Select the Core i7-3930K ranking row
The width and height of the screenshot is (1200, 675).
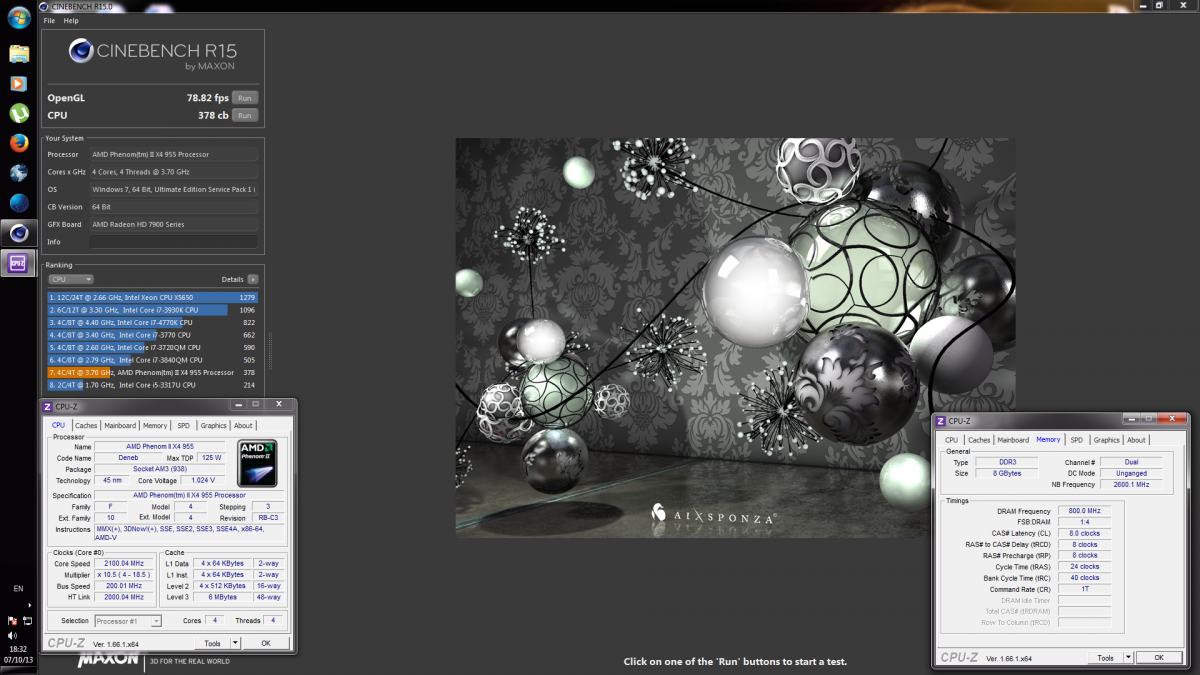coord(153,310)
